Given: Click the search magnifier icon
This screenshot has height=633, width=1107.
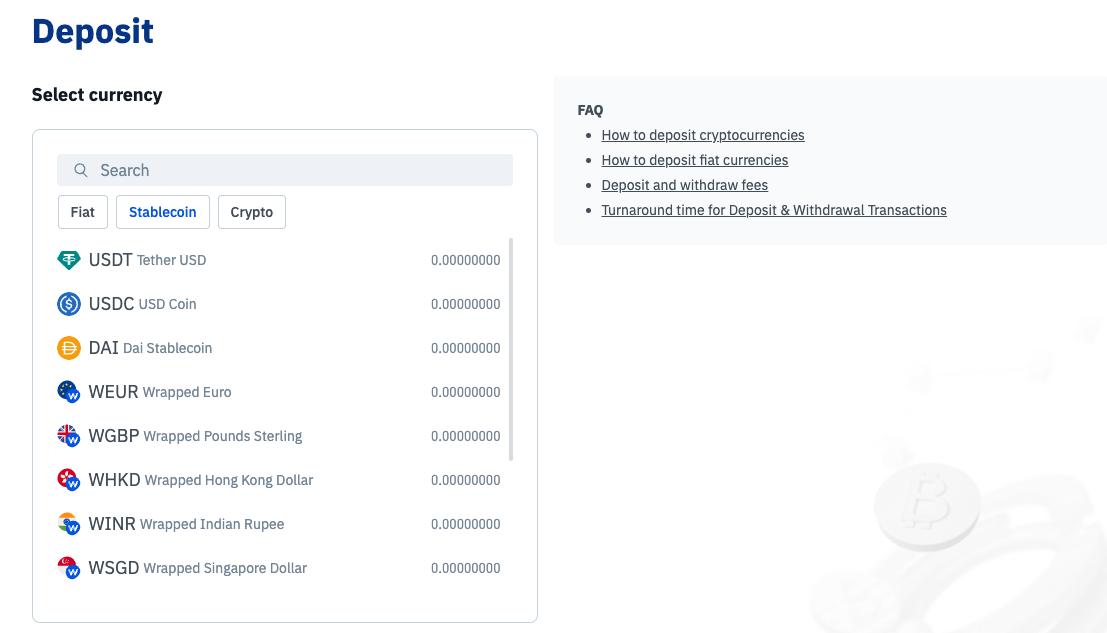Looking at the screenshot, I should [81, 171].
